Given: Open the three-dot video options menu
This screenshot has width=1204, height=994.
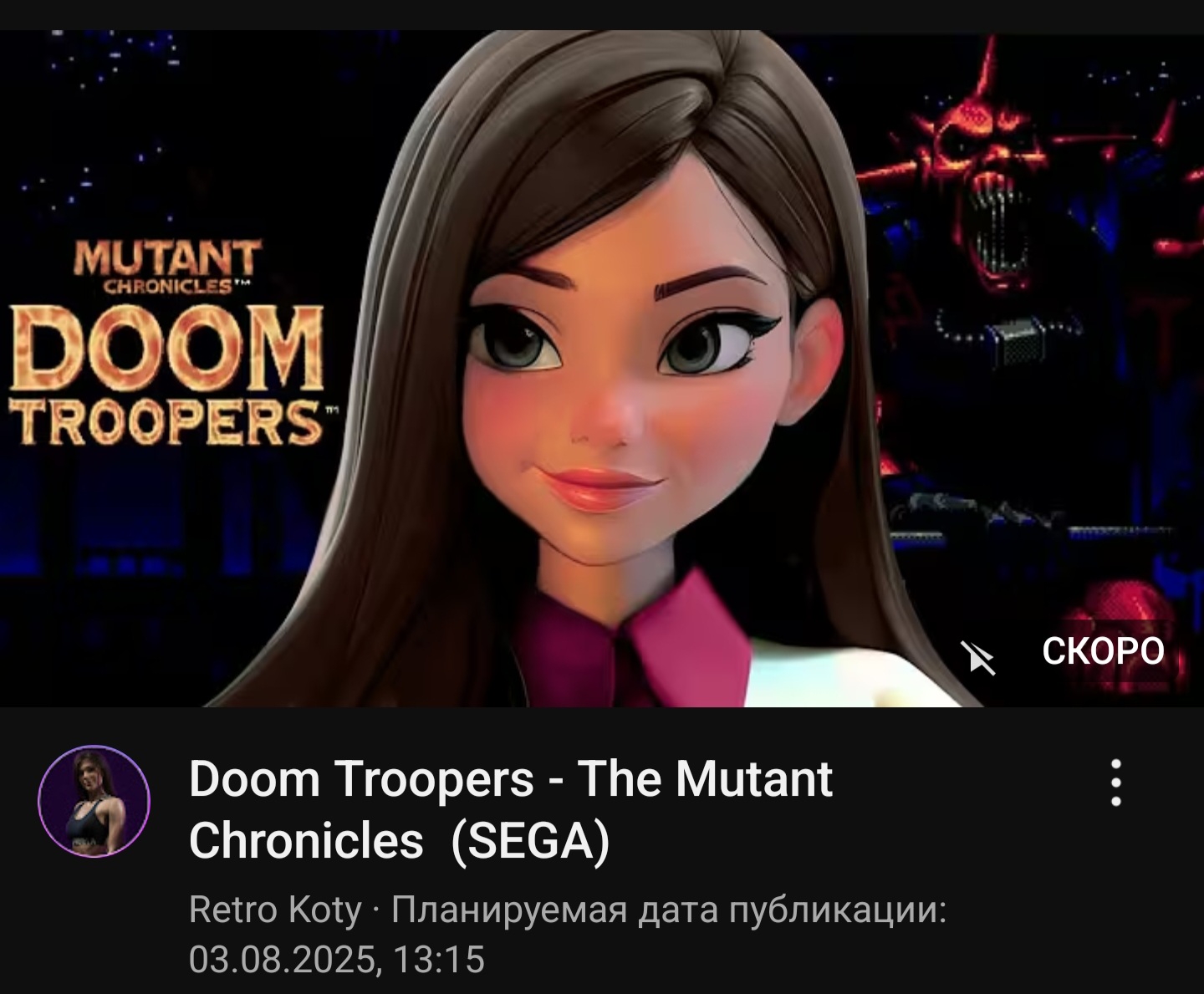Looking at the screenshot, I should click(x=1115, y=782).
